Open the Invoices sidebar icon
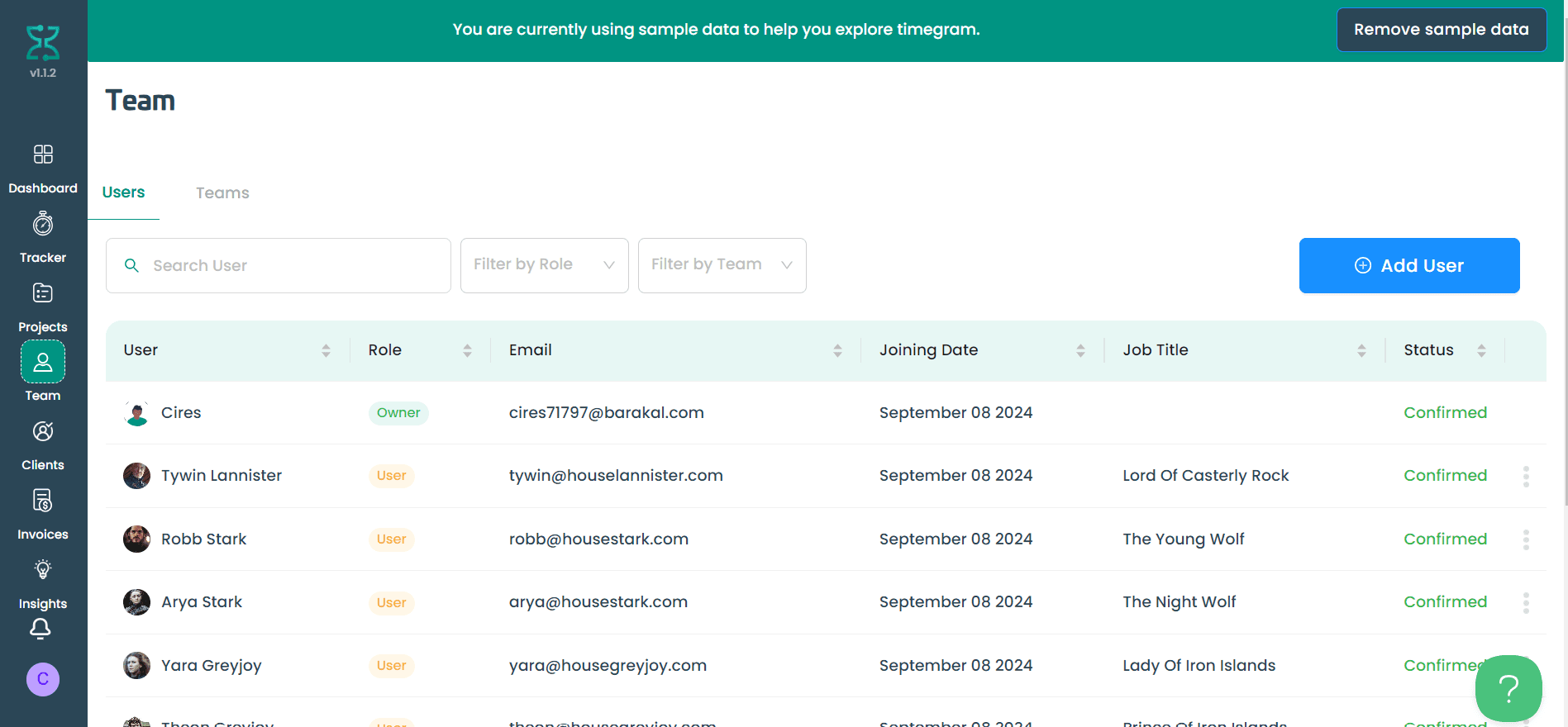This screenshot has height=727, width=1568. pyautogui.click(x=43, y=501)
